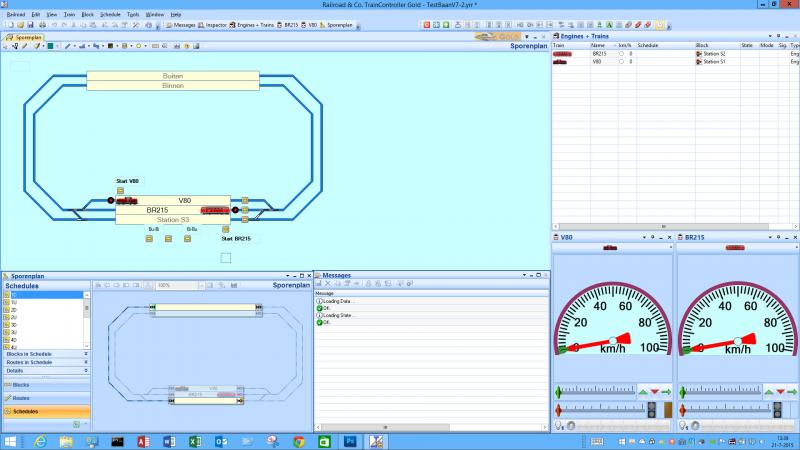Expand Routes in Schedule section
The height and width of the screenshot is (450, 800).
pos(86,362)
